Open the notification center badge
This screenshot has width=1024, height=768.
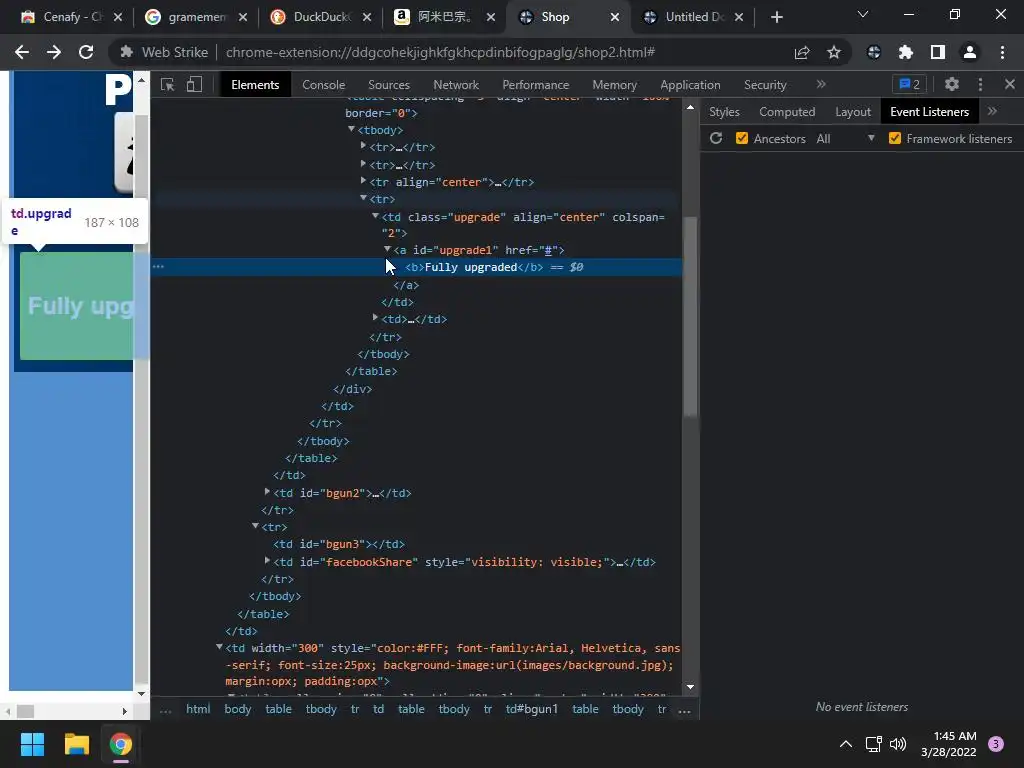996,744
